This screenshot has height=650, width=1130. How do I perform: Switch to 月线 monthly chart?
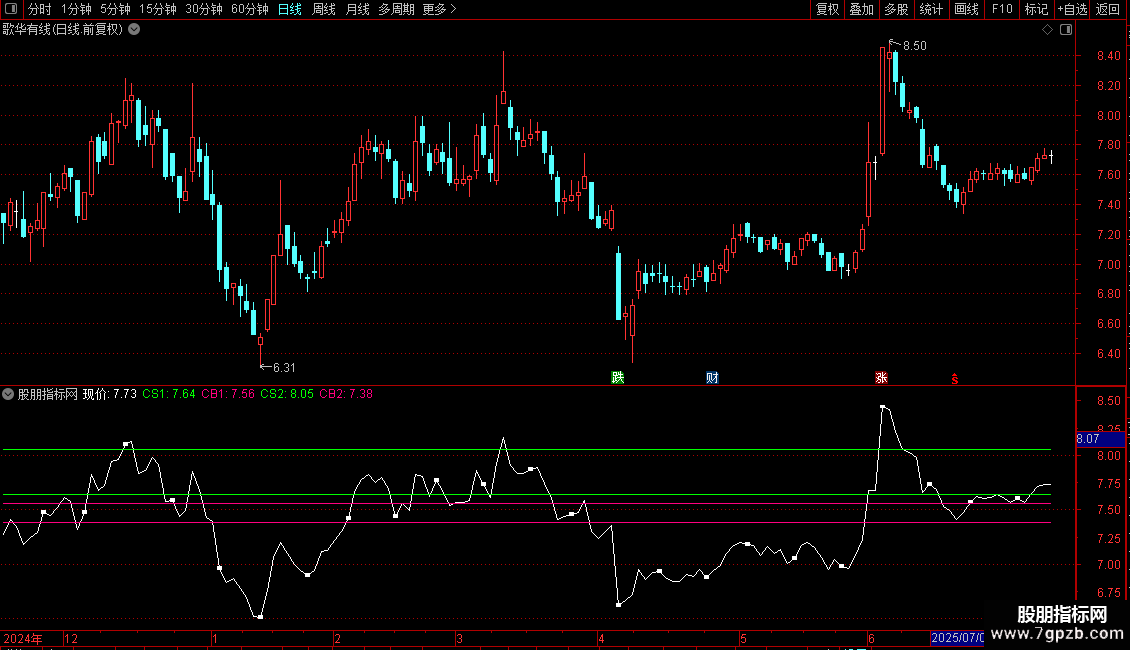click(357, 9)
